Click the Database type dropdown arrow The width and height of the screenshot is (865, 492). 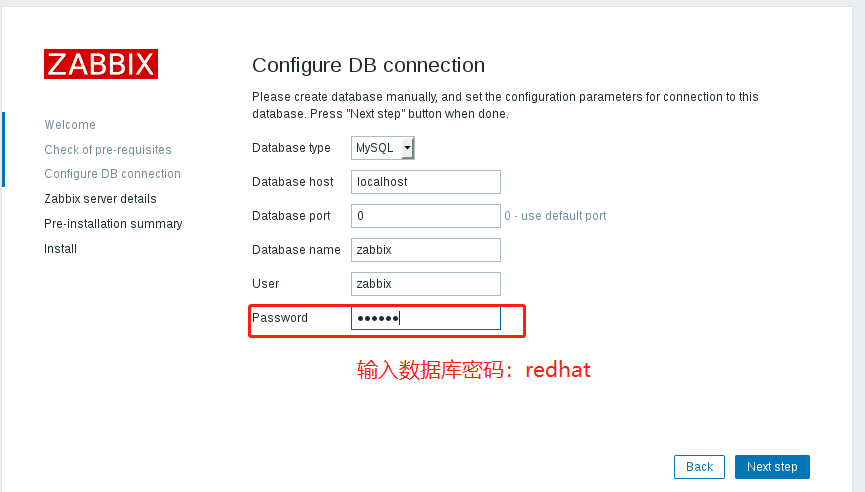pos(407,148)
